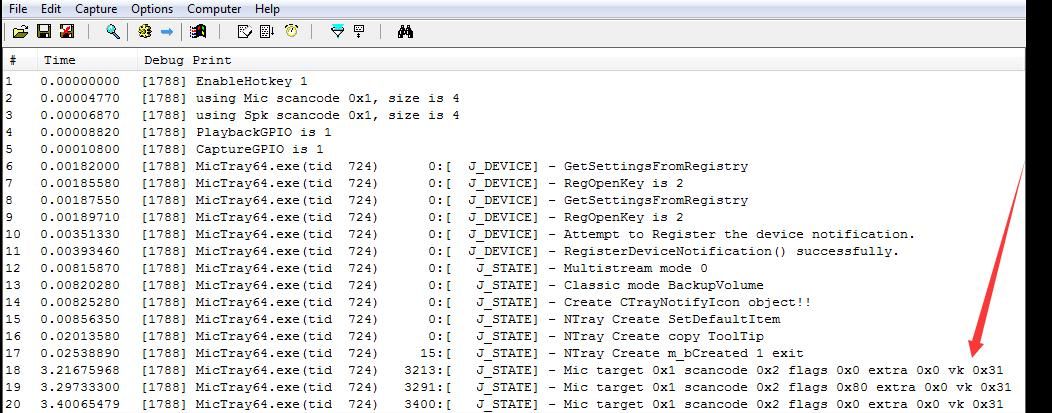
Task: Open the File menu
Action: tap(18, 9)
